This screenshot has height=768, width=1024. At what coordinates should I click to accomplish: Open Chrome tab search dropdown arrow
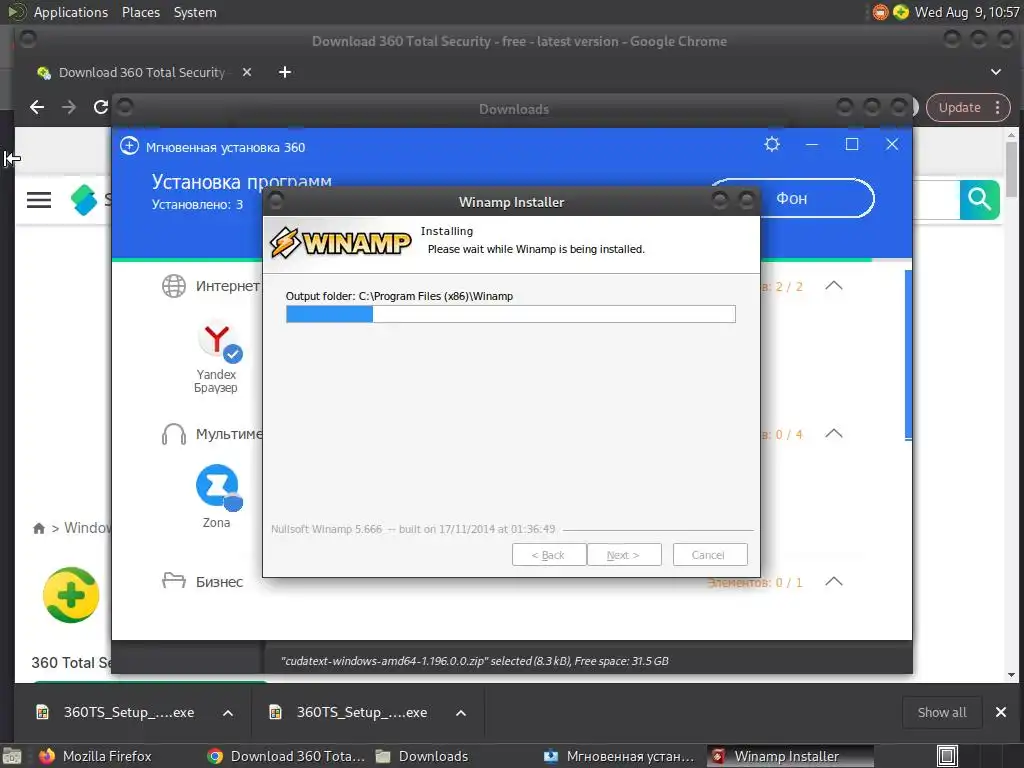pyautogui.click(x=996, y=72)
